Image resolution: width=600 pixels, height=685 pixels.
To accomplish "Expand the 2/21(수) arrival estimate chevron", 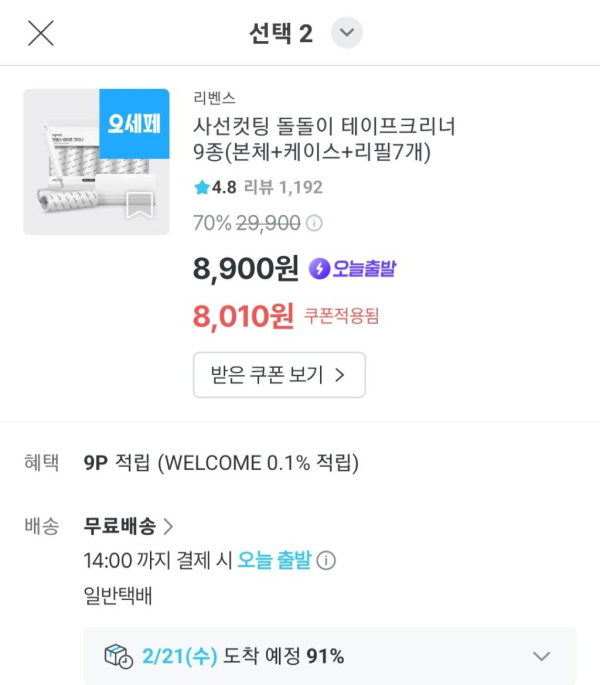I will point(541,656).
